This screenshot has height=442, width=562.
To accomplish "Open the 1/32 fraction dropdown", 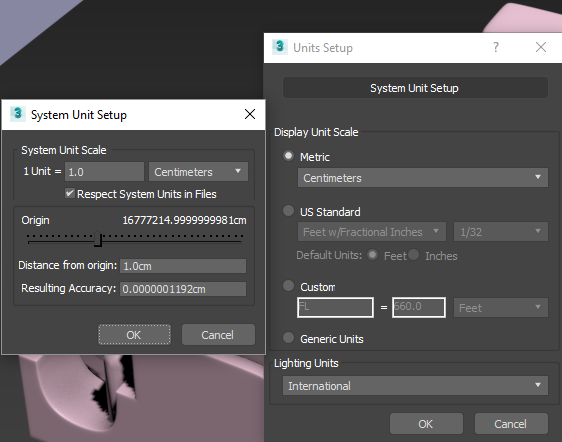I will click(x=501, y=232).
